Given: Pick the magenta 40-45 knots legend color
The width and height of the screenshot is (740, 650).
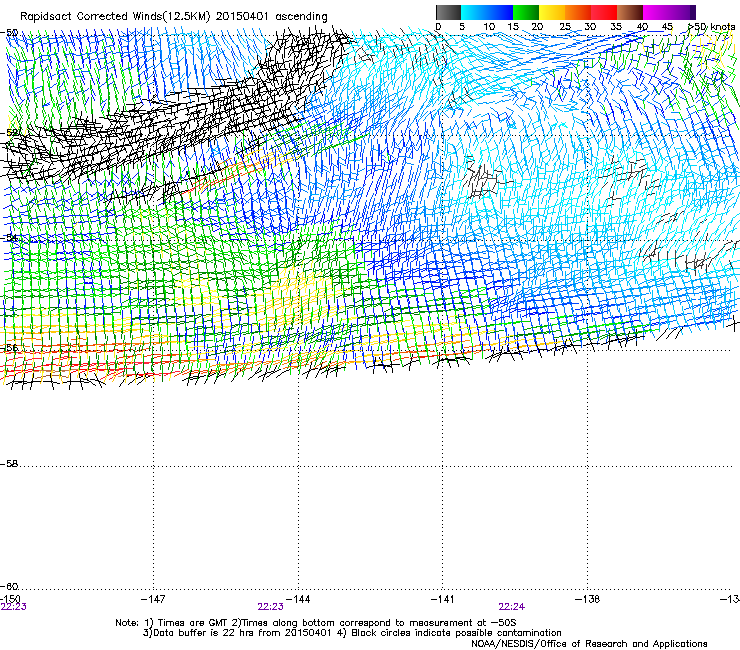Looking at the screenshot, I should coord(656,12).
